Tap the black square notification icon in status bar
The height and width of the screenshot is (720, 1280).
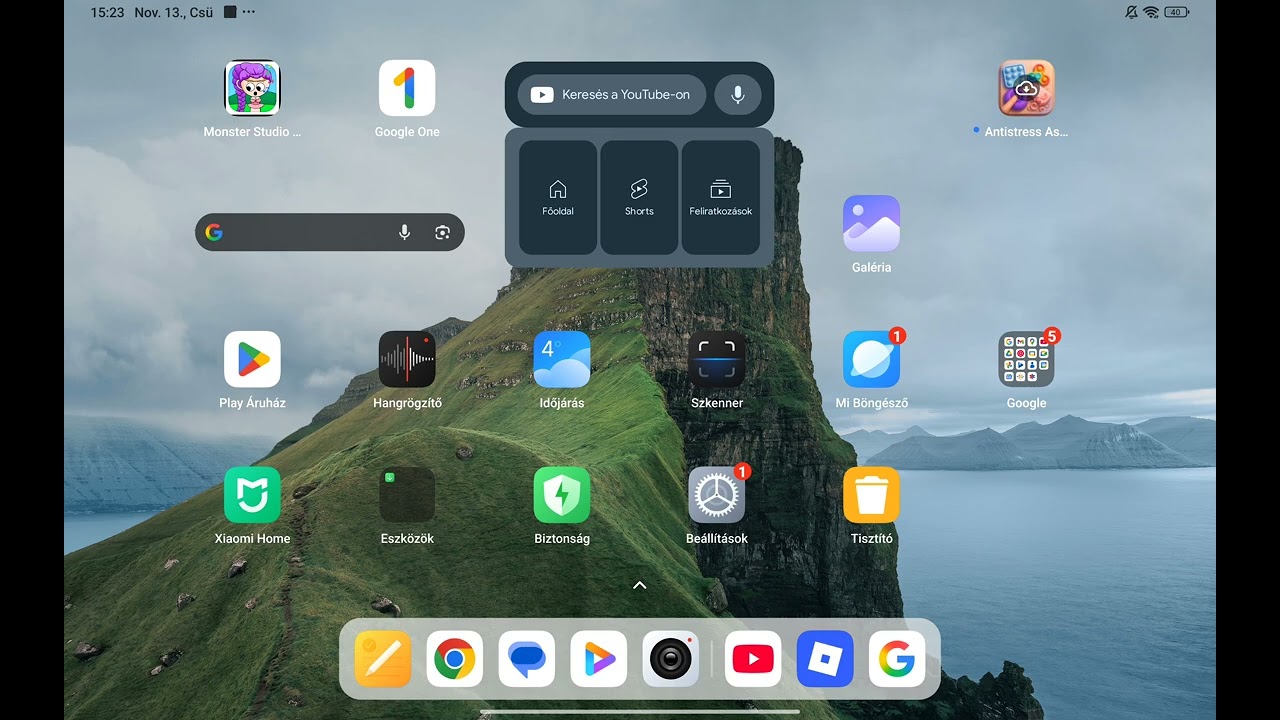[230, 12]
